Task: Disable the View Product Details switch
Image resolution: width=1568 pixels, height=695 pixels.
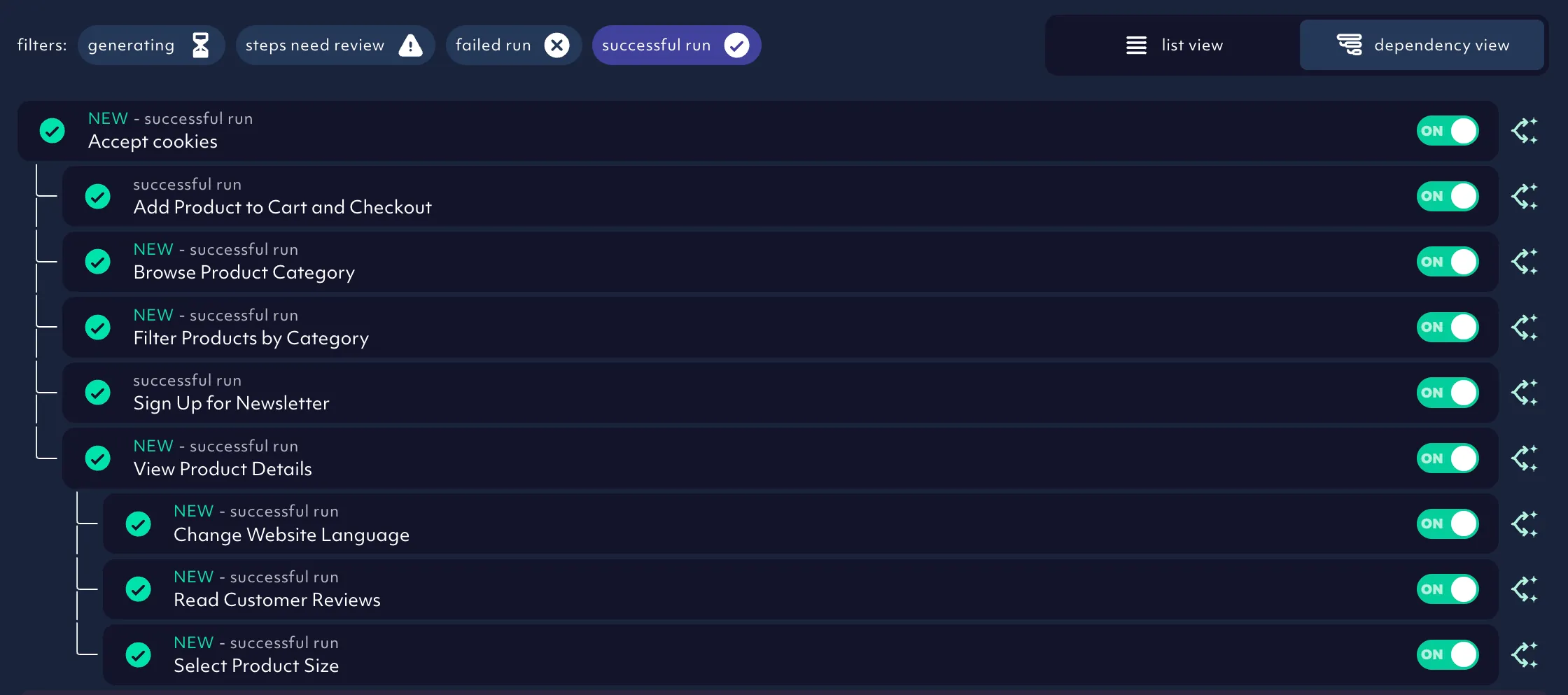Action: pos(1447,458)
